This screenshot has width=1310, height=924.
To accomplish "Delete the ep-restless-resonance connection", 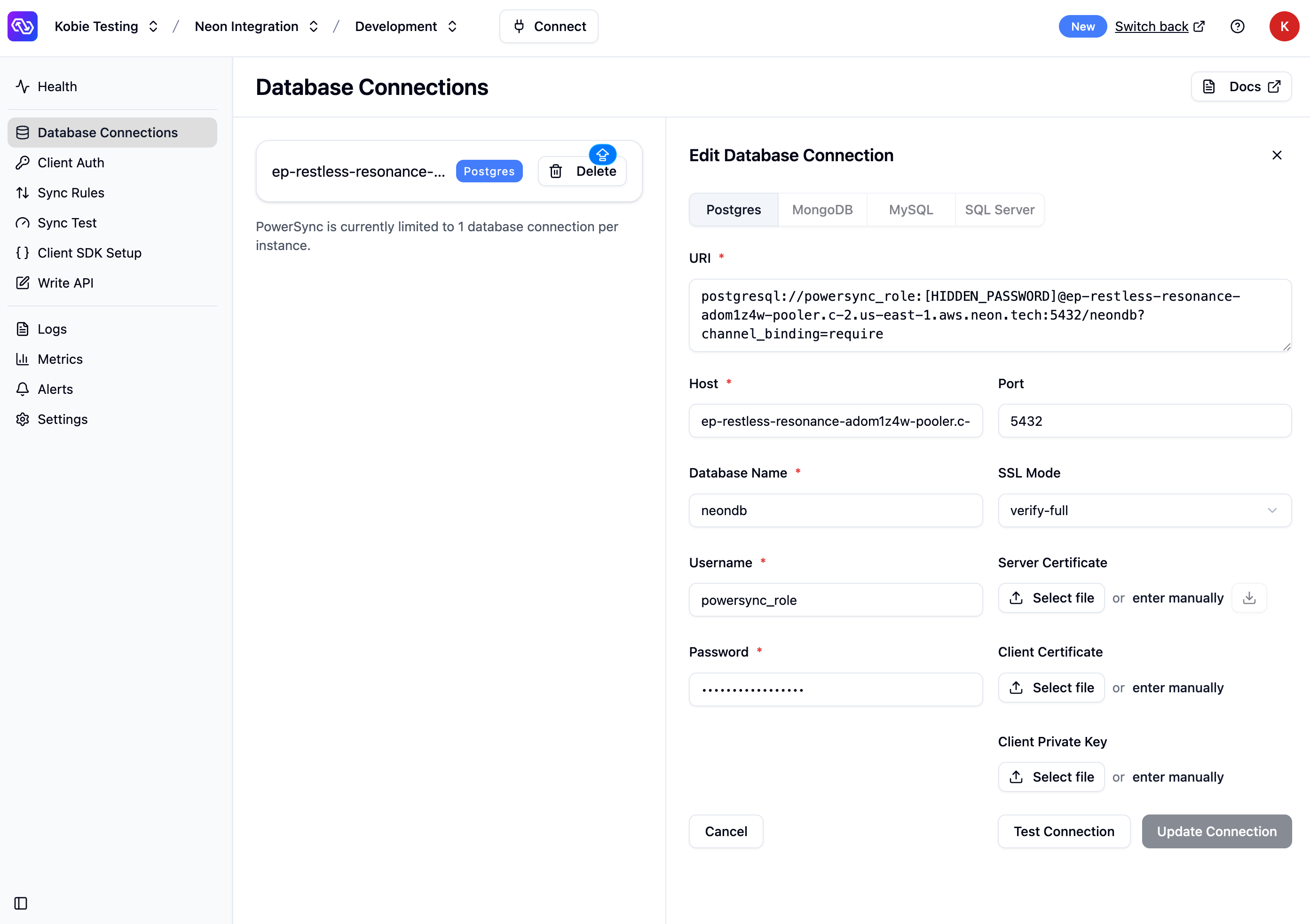I will (x=582, y=171).
